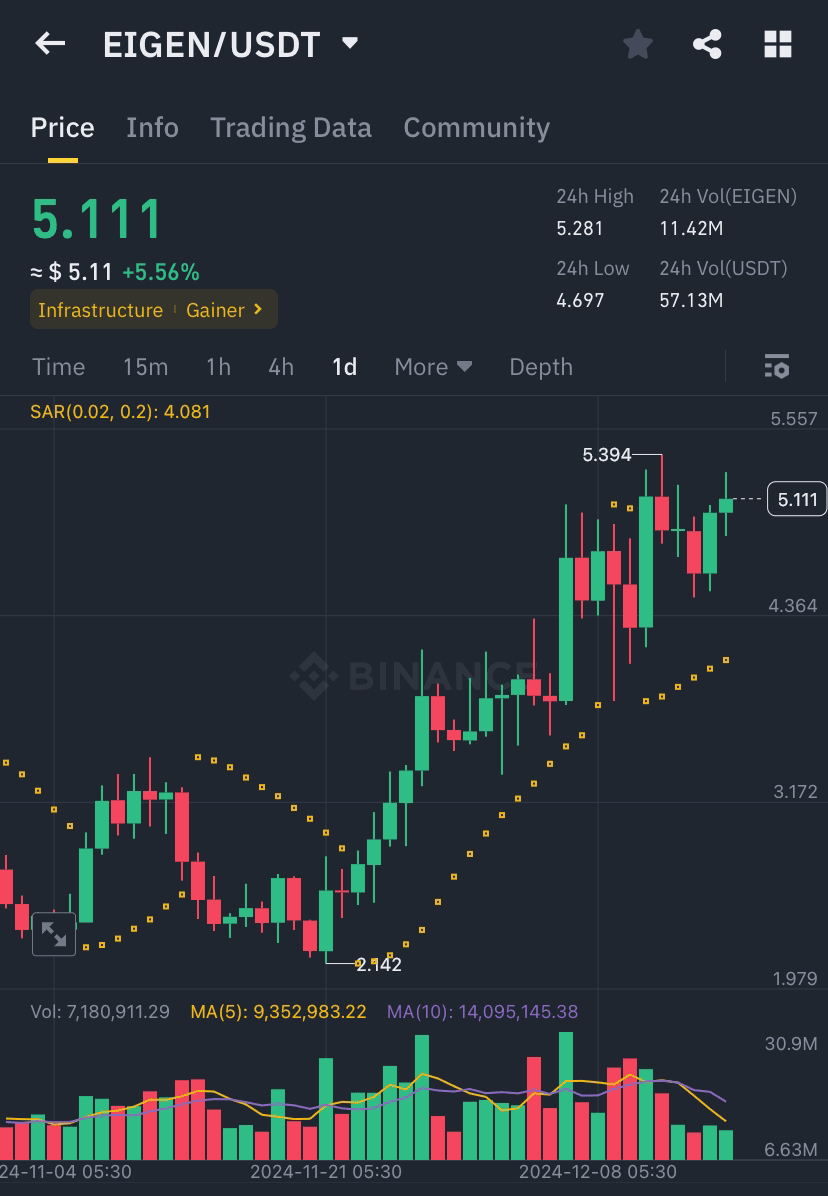Tap the 5.394 high price marker
This screenshot has height=1196, width=828.
tap(607, 455)
